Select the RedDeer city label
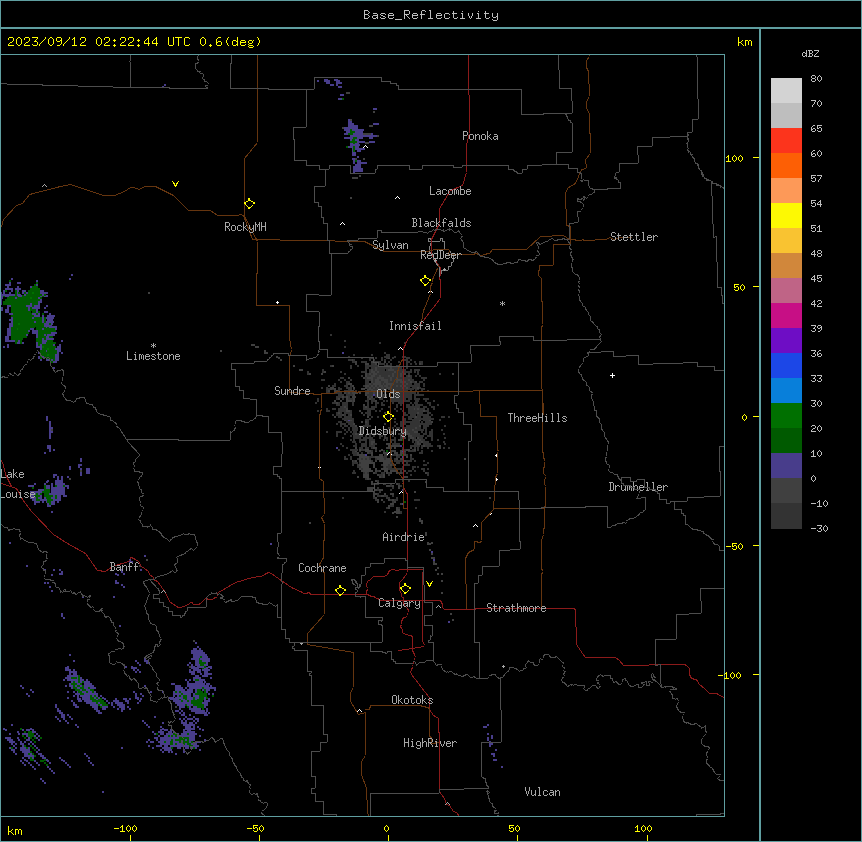This screenshot has height=842, width=862. pyautogui.click(x=440, y=255)
